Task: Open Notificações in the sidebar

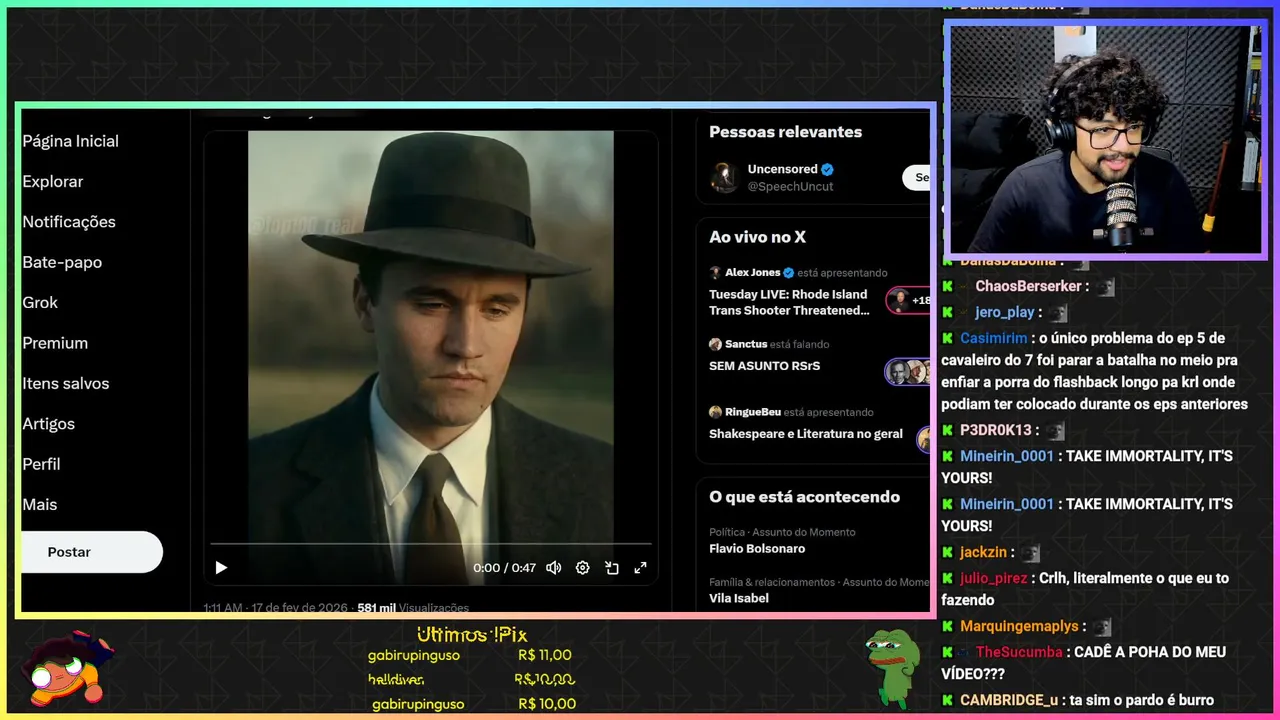Action: pos(69,222)
